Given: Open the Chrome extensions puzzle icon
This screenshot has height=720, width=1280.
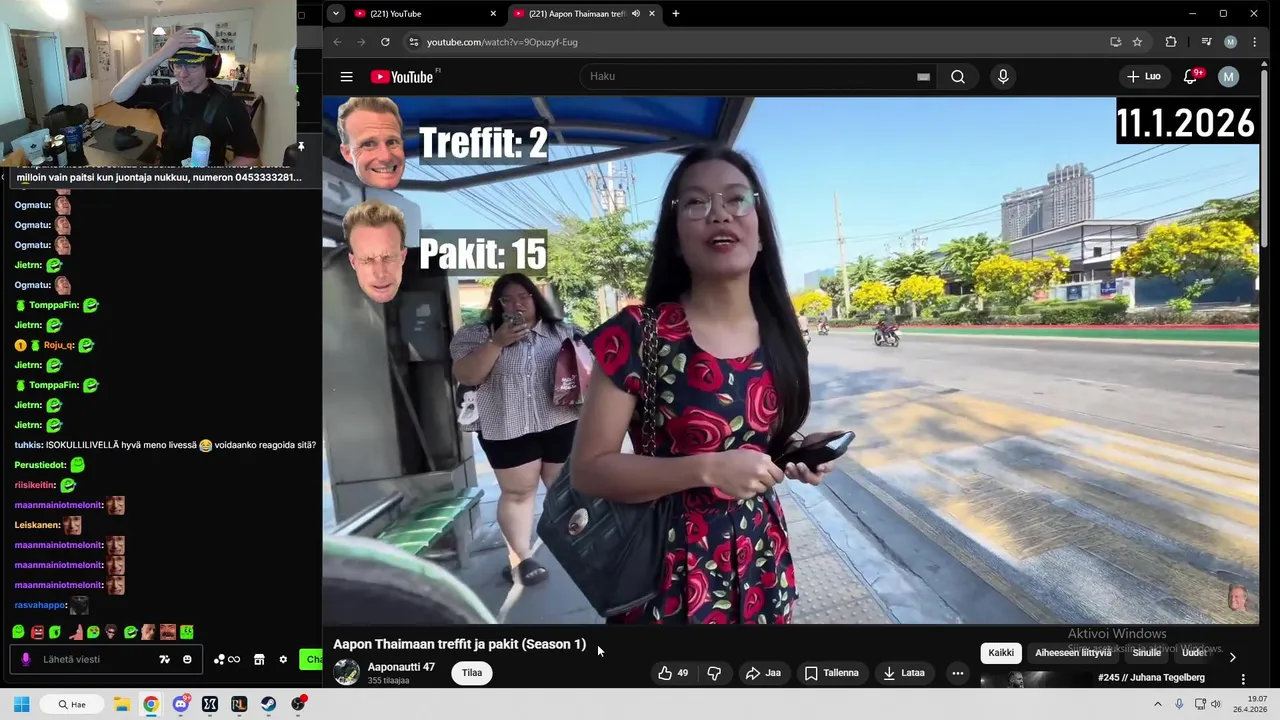Looking at the screenshot, I should point(1171,42).
